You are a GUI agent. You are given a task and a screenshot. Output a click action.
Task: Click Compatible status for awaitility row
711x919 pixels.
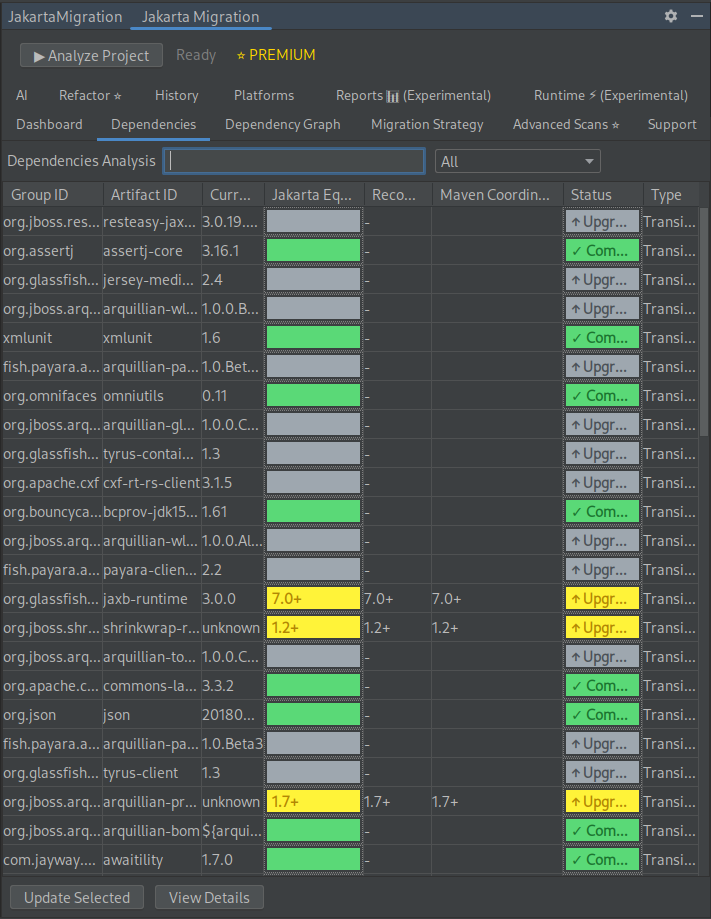(602, 860)
